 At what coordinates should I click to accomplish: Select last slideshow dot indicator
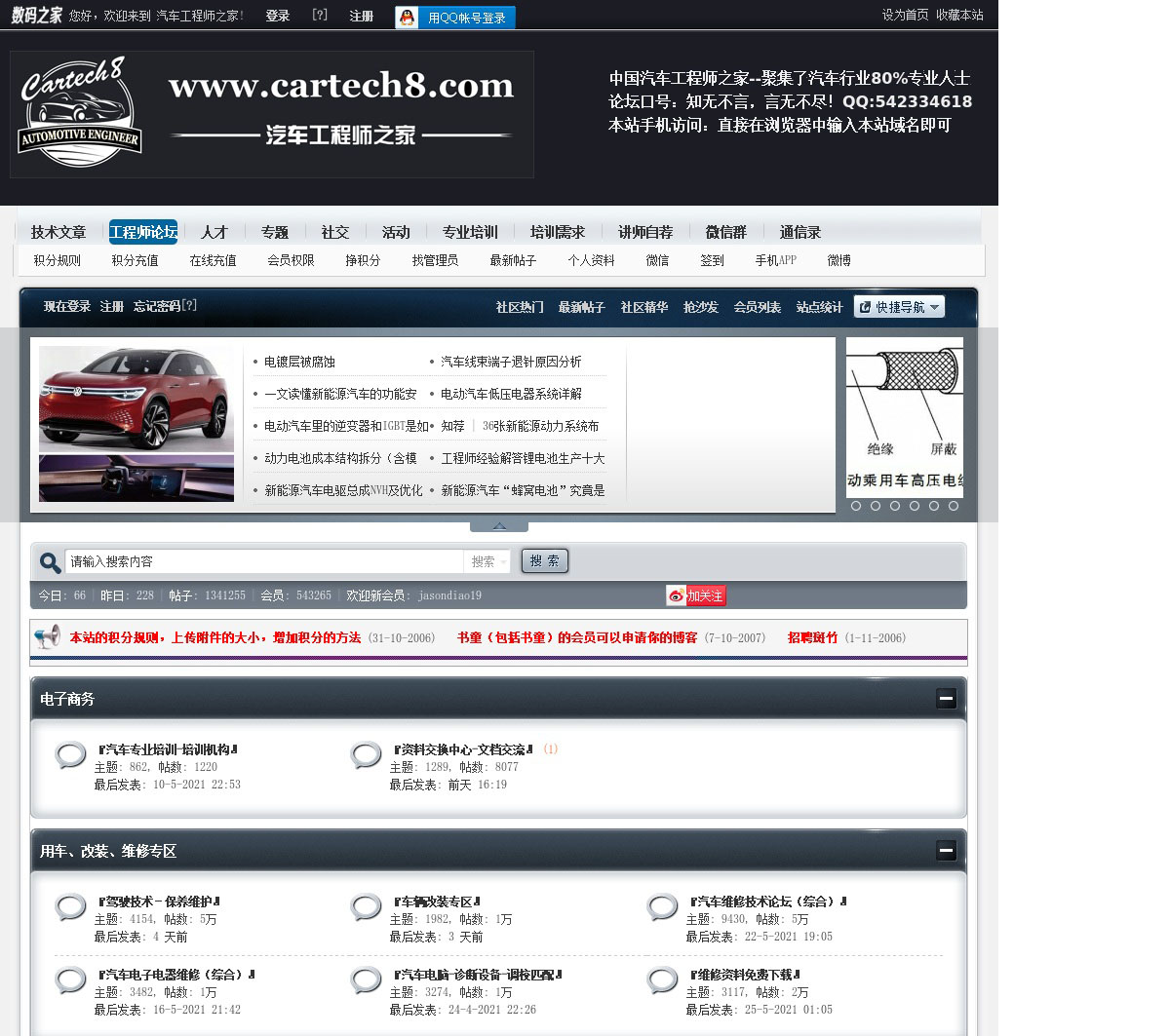[x=954, y=506]
